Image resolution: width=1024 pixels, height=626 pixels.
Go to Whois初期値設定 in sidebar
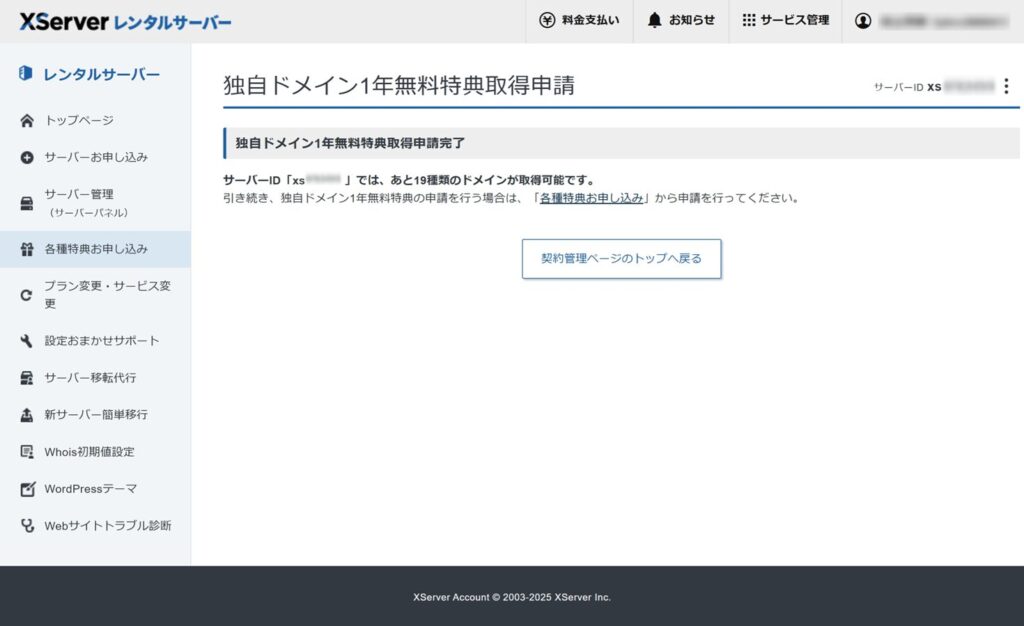[89, 452]
